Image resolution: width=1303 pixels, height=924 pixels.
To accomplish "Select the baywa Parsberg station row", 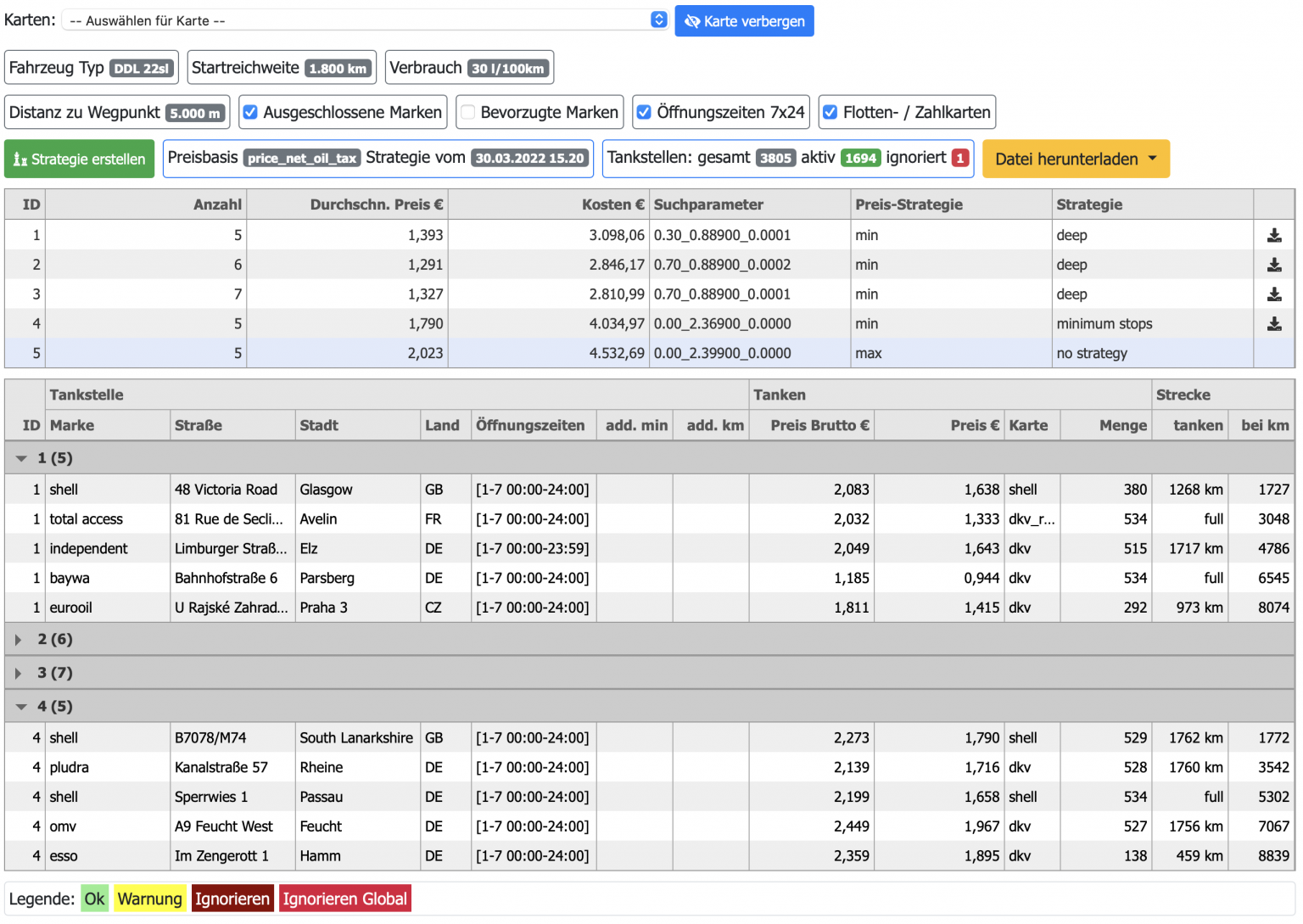I will 650,579.
